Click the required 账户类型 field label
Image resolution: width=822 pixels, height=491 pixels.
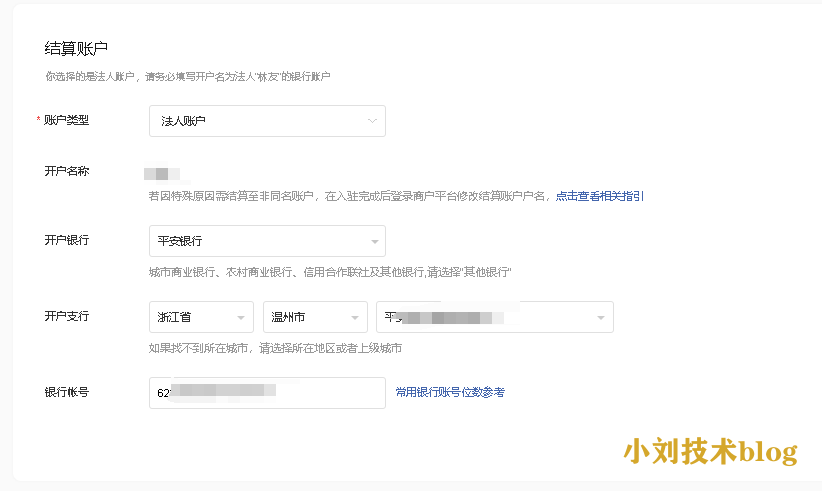[x=66, y=120]
